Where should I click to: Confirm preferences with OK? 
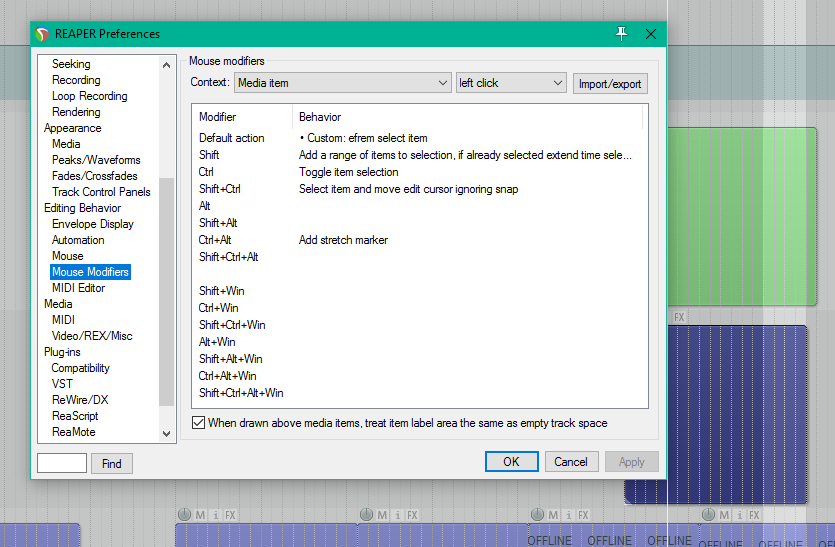[x=511, y=462]
